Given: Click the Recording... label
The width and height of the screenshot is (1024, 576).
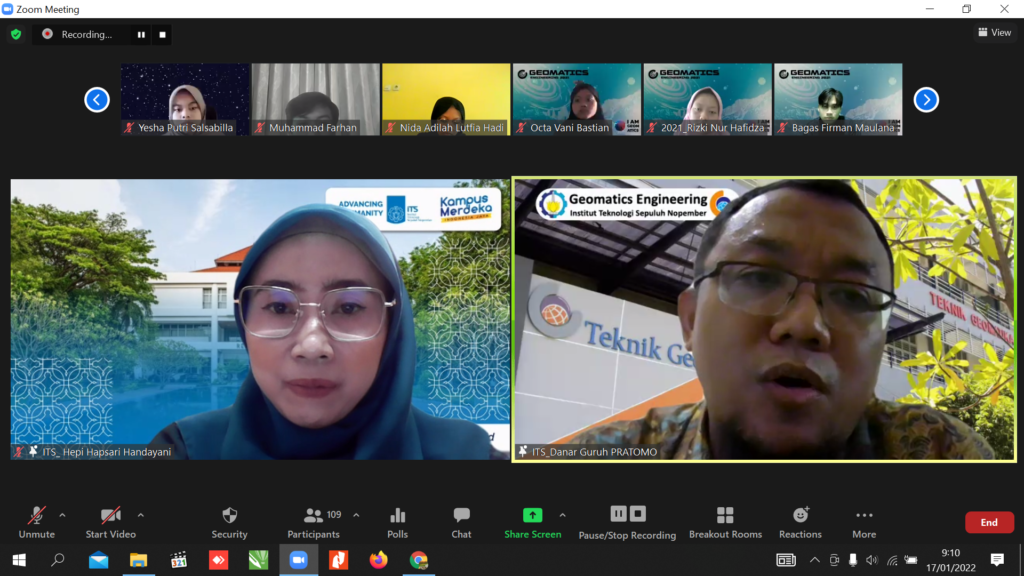Looking at the screenshot, I should (x=87, y=35).
